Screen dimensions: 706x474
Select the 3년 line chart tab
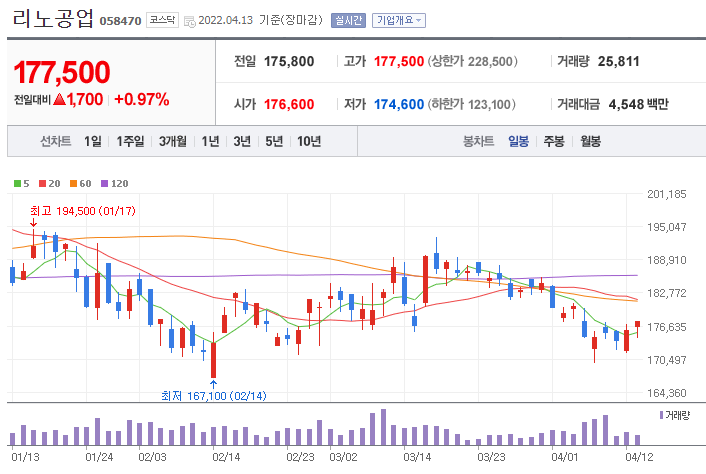pos(242,141)
